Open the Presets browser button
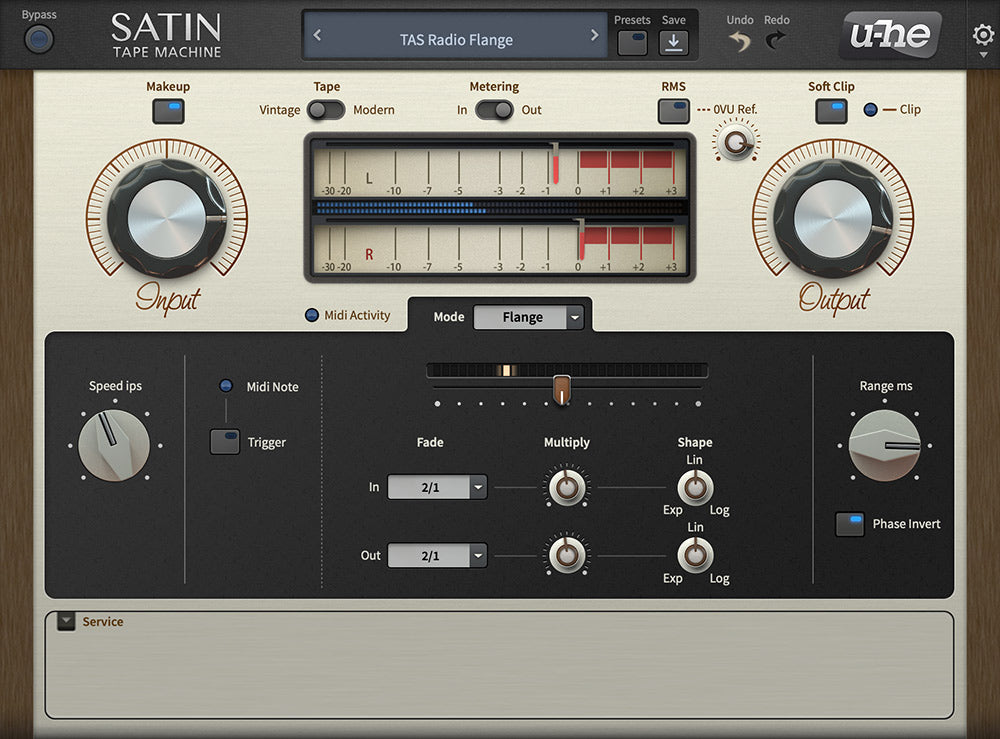The image size is (1000, 739). point(632,43)
